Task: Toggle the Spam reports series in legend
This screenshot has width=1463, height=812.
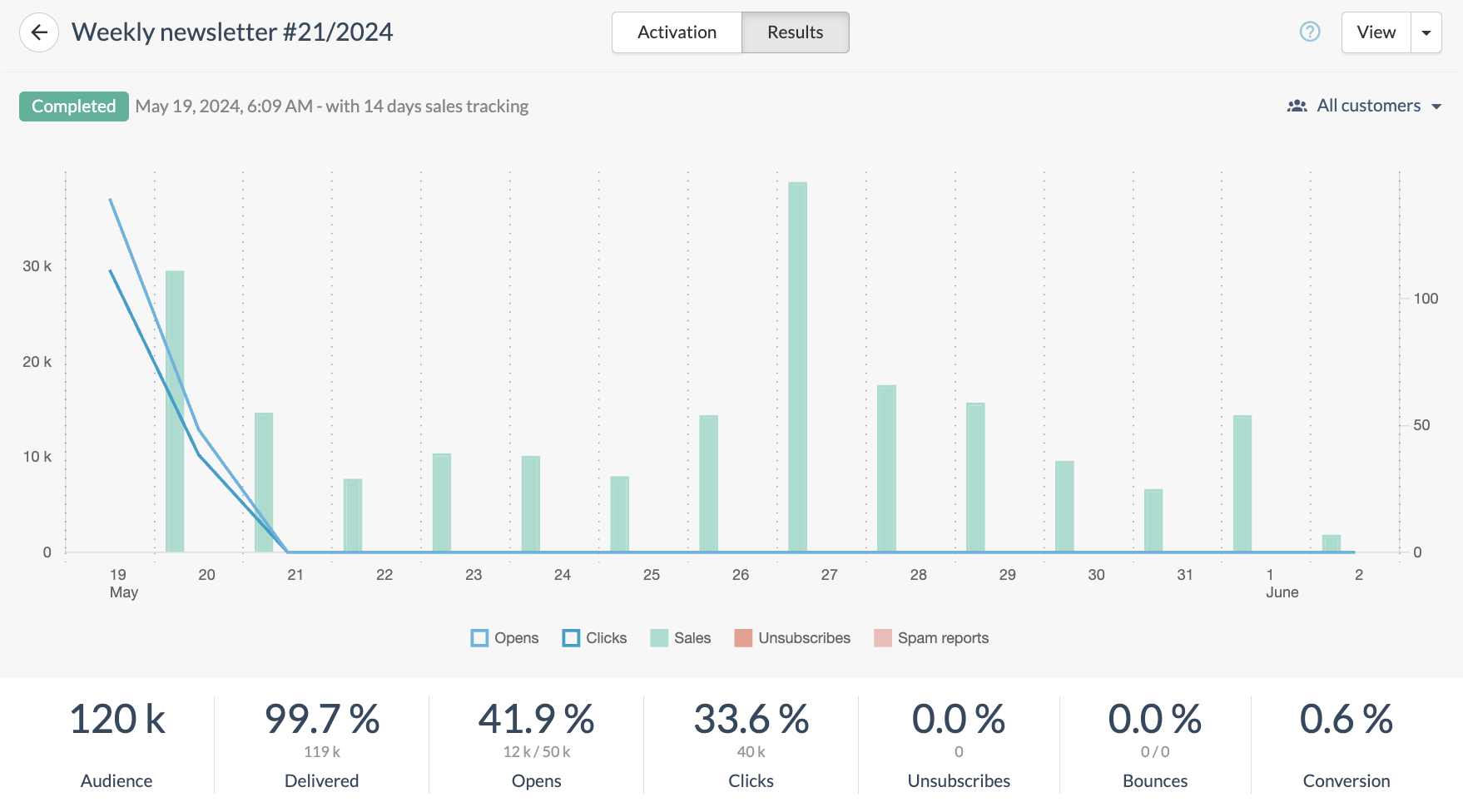Action: click(x=931, y=638)
